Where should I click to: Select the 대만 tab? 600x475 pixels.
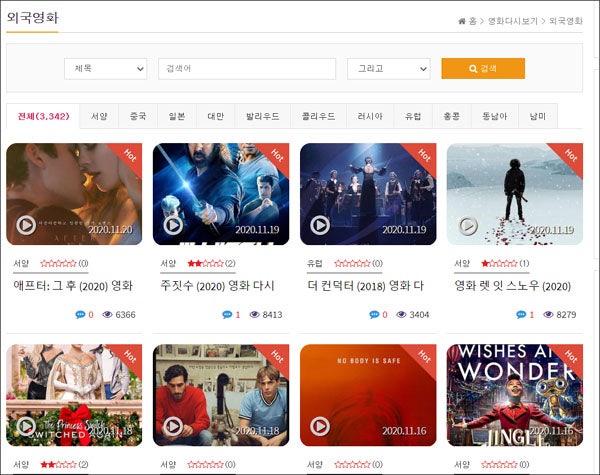[216, 116]
